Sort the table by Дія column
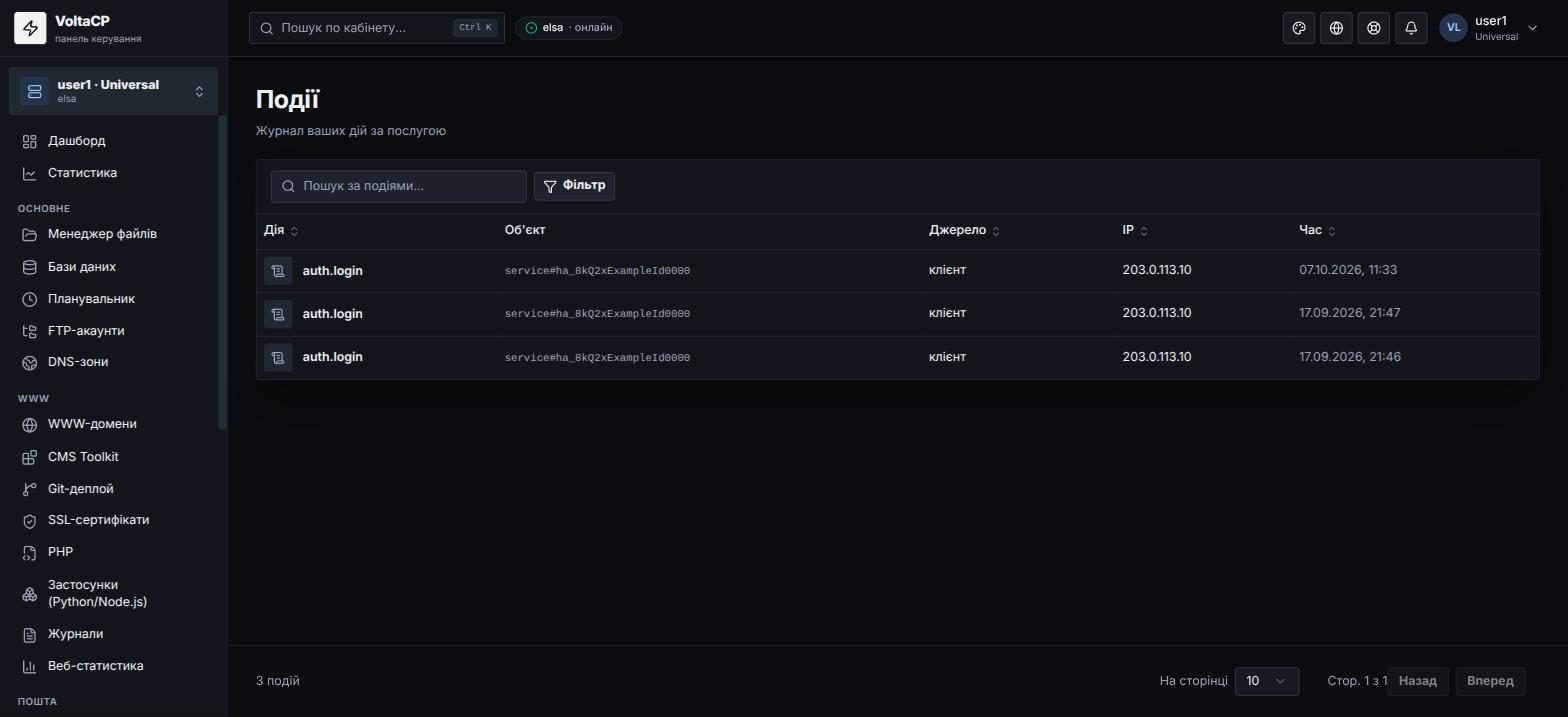This screenshot has height=717, width=1568. 281,230
